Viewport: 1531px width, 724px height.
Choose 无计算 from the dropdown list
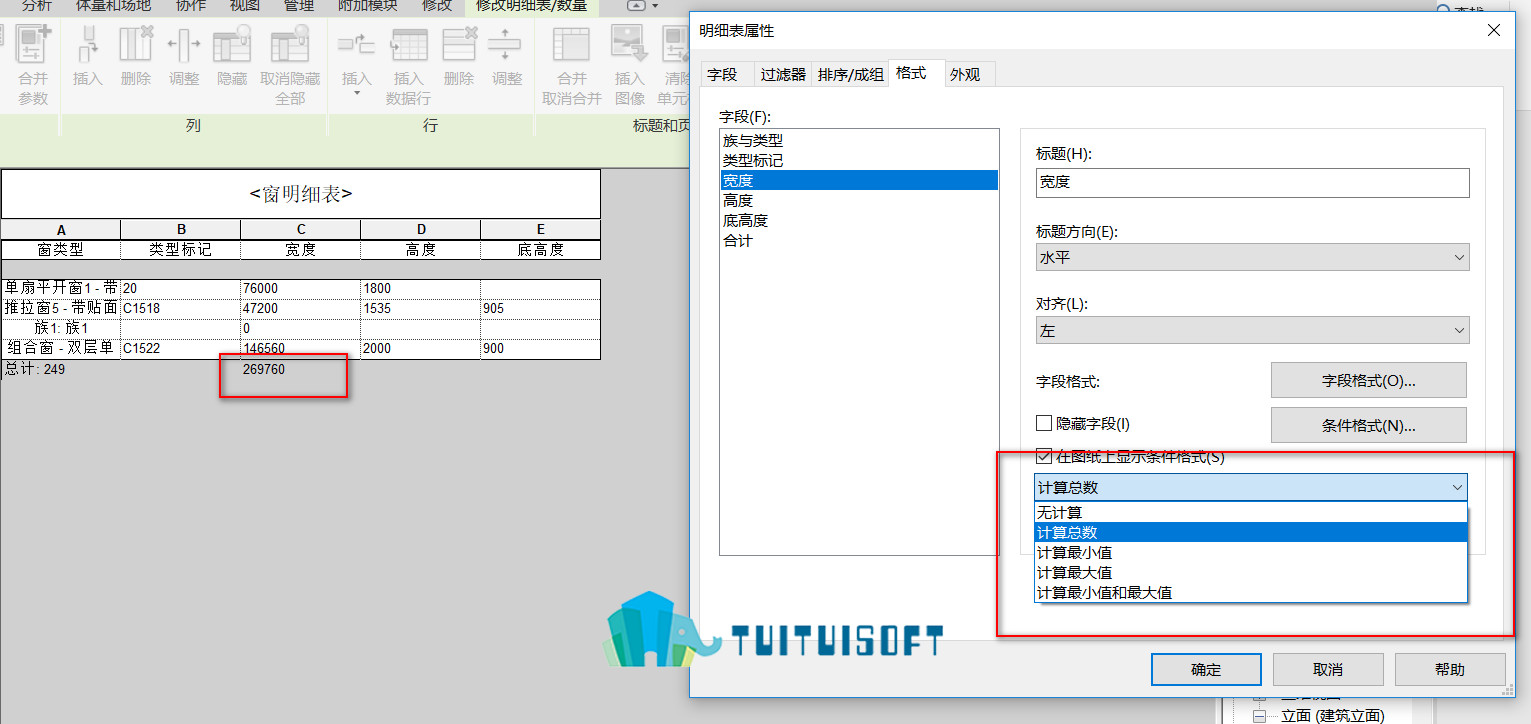coord(1251,513)
